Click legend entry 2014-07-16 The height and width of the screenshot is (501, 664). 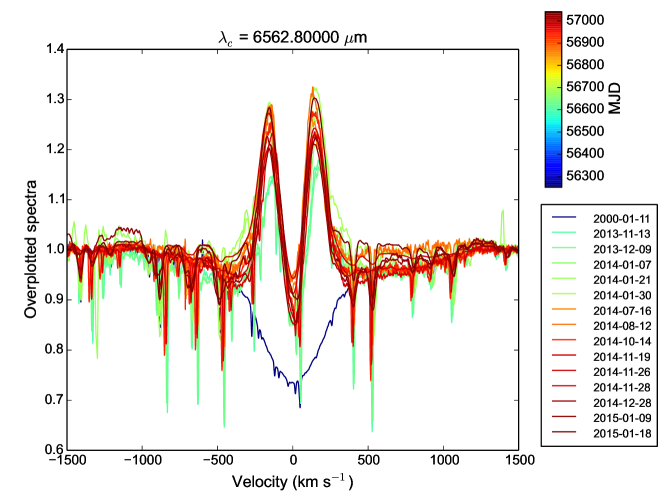click(x=622, y=310)
